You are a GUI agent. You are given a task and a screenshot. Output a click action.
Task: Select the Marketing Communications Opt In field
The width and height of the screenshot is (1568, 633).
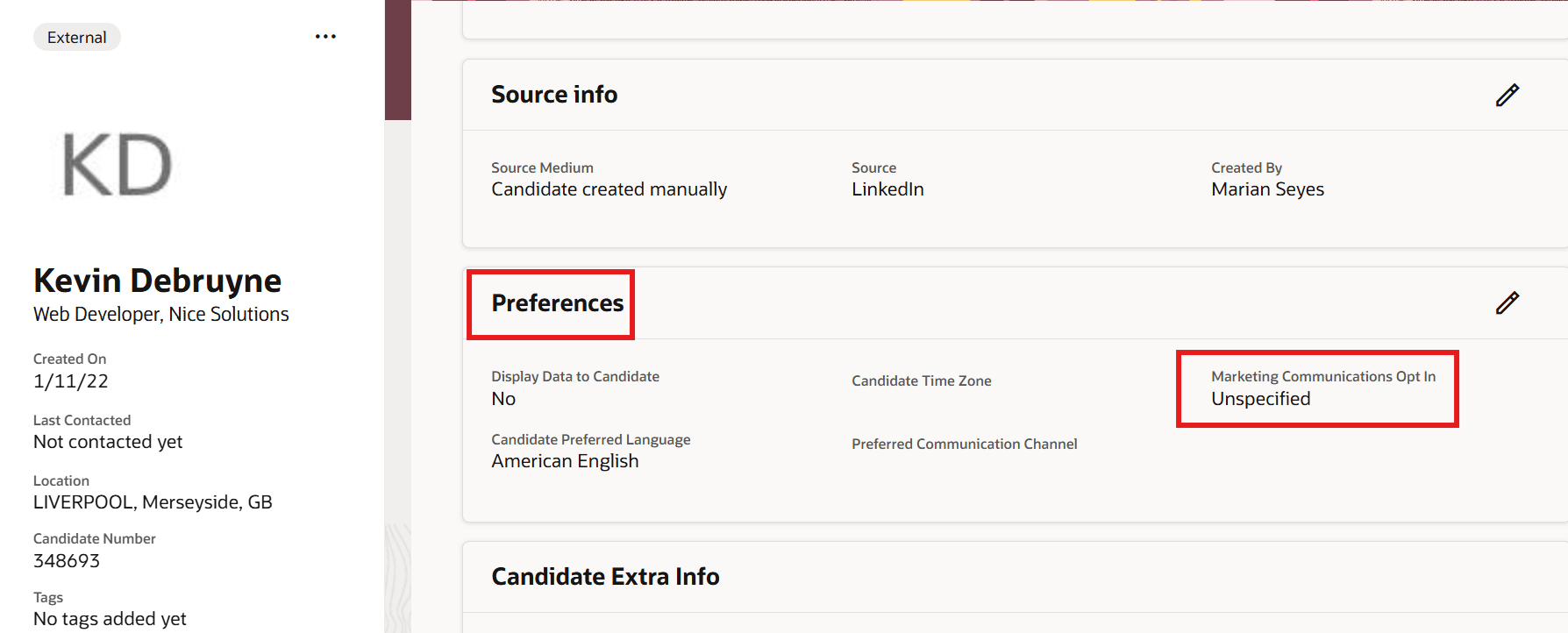(x=1260, y=398)
